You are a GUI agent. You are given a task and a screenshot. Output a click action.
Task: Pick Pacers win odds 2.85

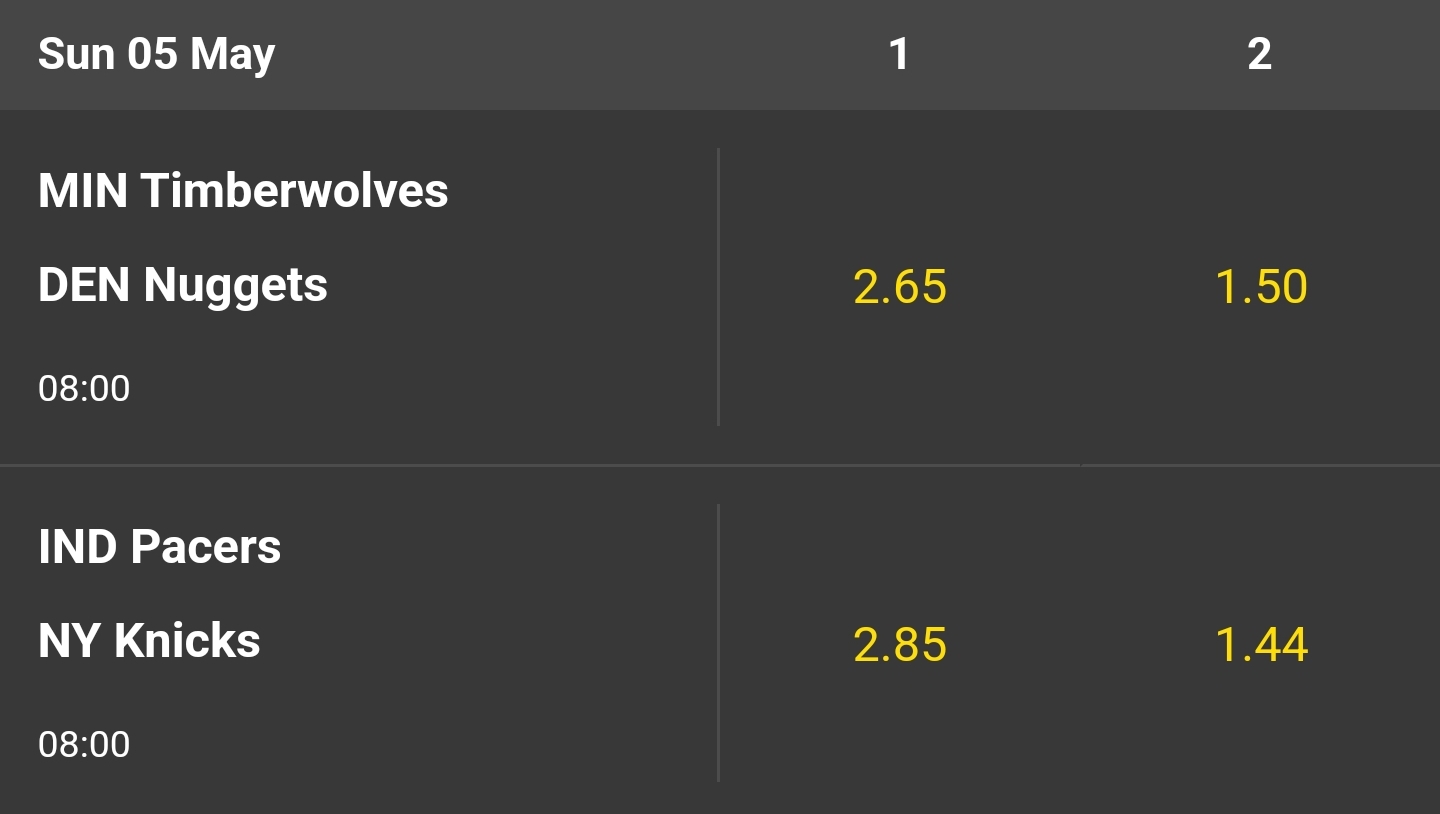pos(900,644)
